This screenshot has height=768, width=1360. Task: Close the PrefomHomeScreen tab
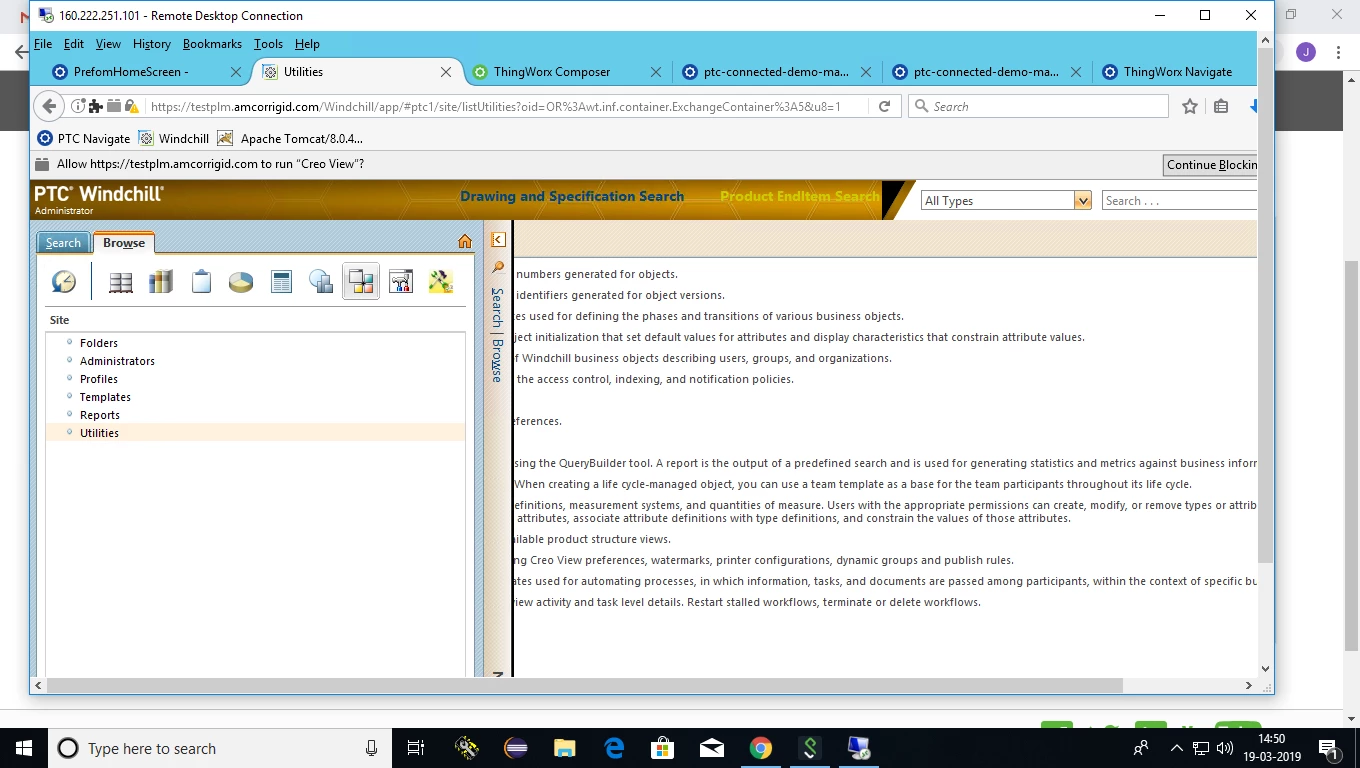[x=236, y=72]
